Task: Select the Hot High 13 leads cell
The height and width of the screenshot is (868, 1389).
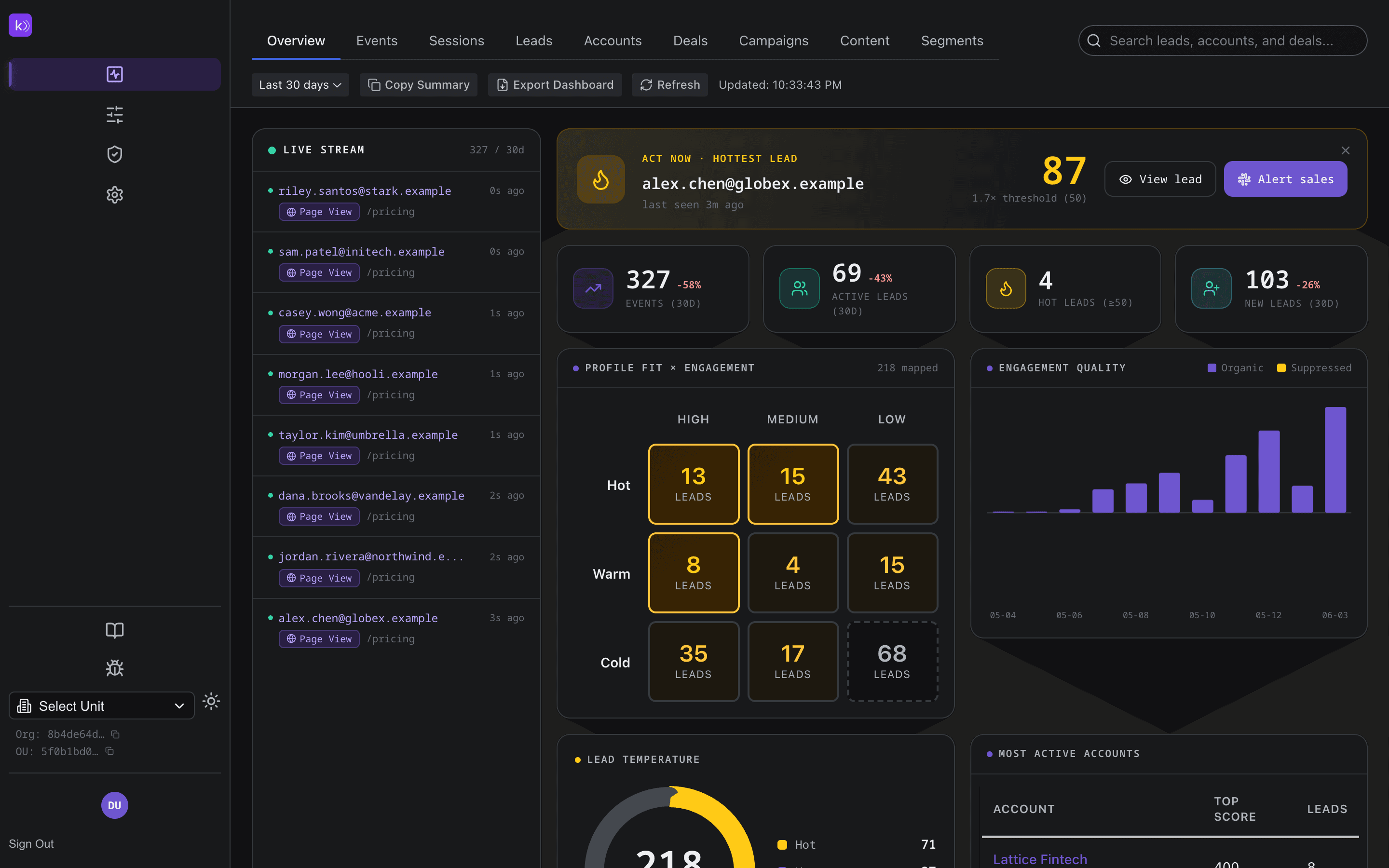Action: point(694,484)
